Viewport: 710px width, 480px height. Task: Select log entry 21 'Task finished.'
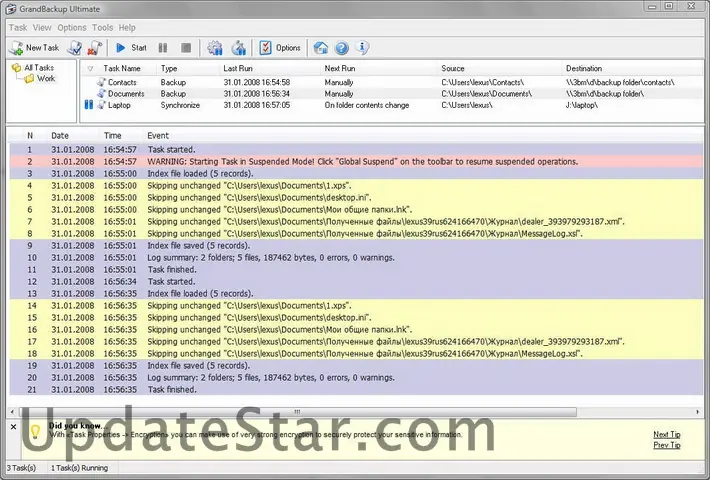356,389
